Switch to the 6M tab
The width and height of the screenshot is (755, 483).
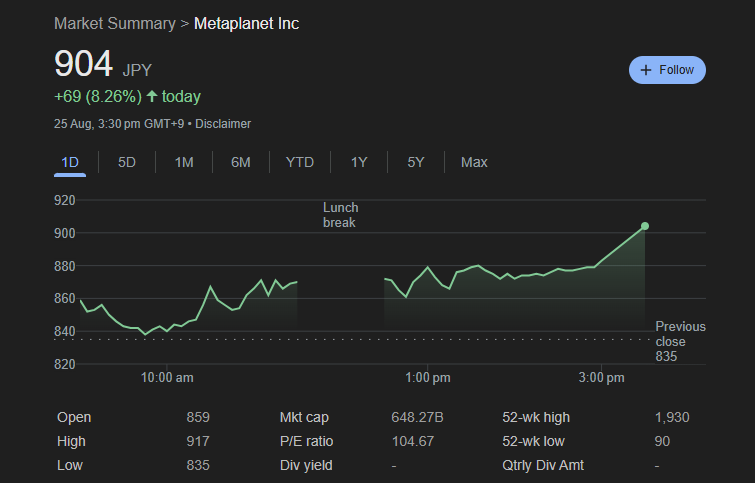241,162
